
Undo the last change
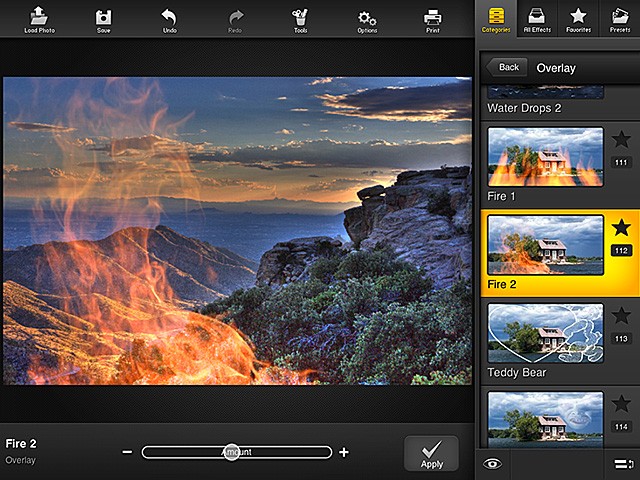[169, 17]
